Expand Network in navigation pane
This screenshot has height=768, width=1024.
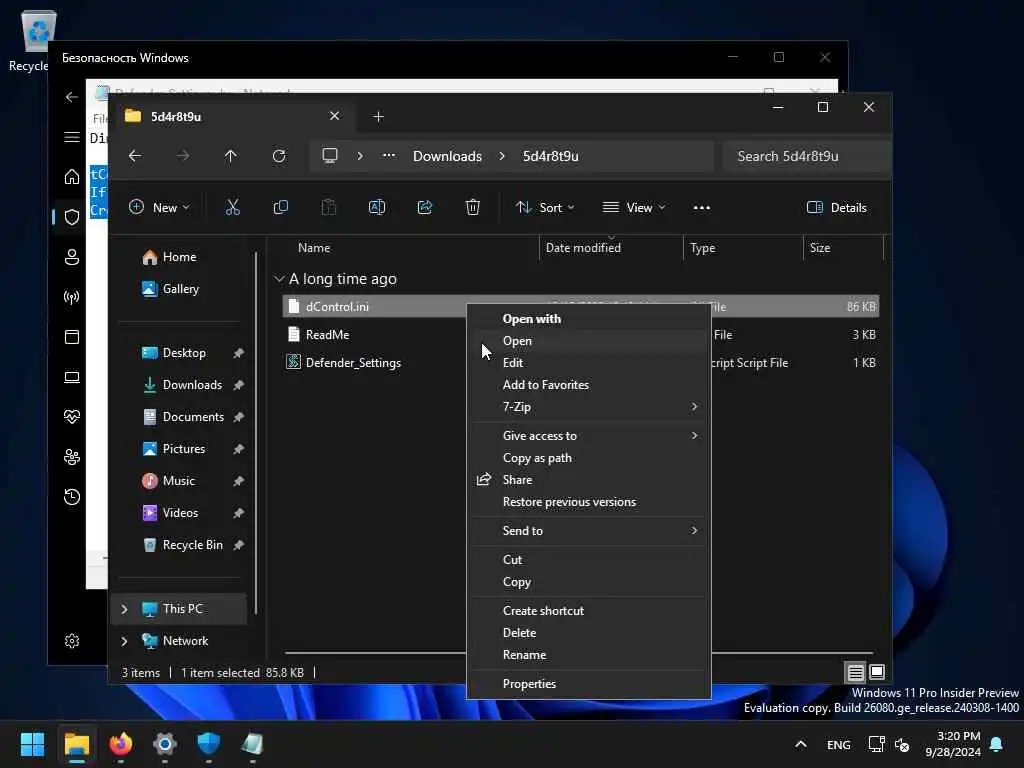(x=124, y=641)
